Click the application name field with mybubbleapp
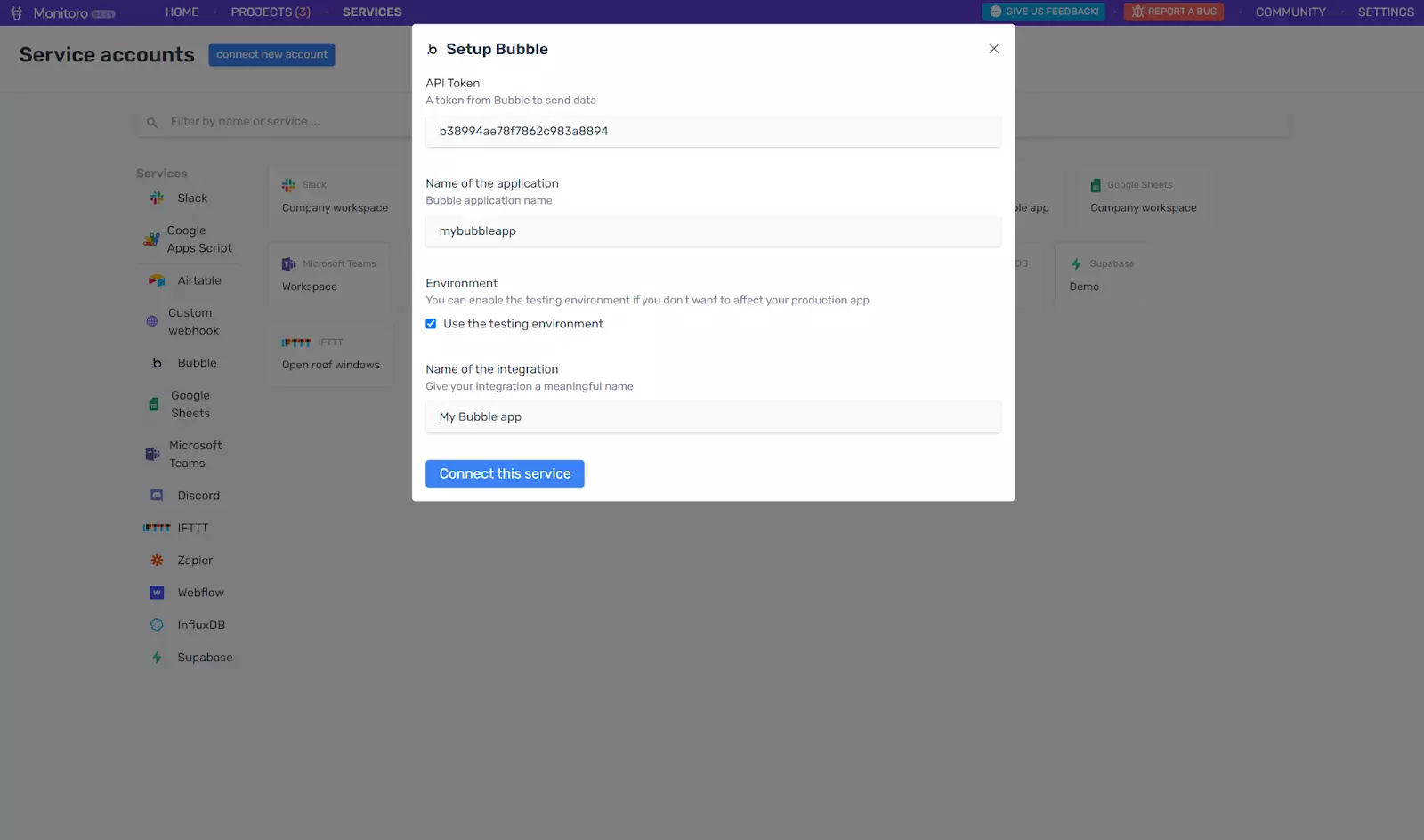Image resolution: width=1424 pixels, height=840 pixels. [x=713, y=230]
